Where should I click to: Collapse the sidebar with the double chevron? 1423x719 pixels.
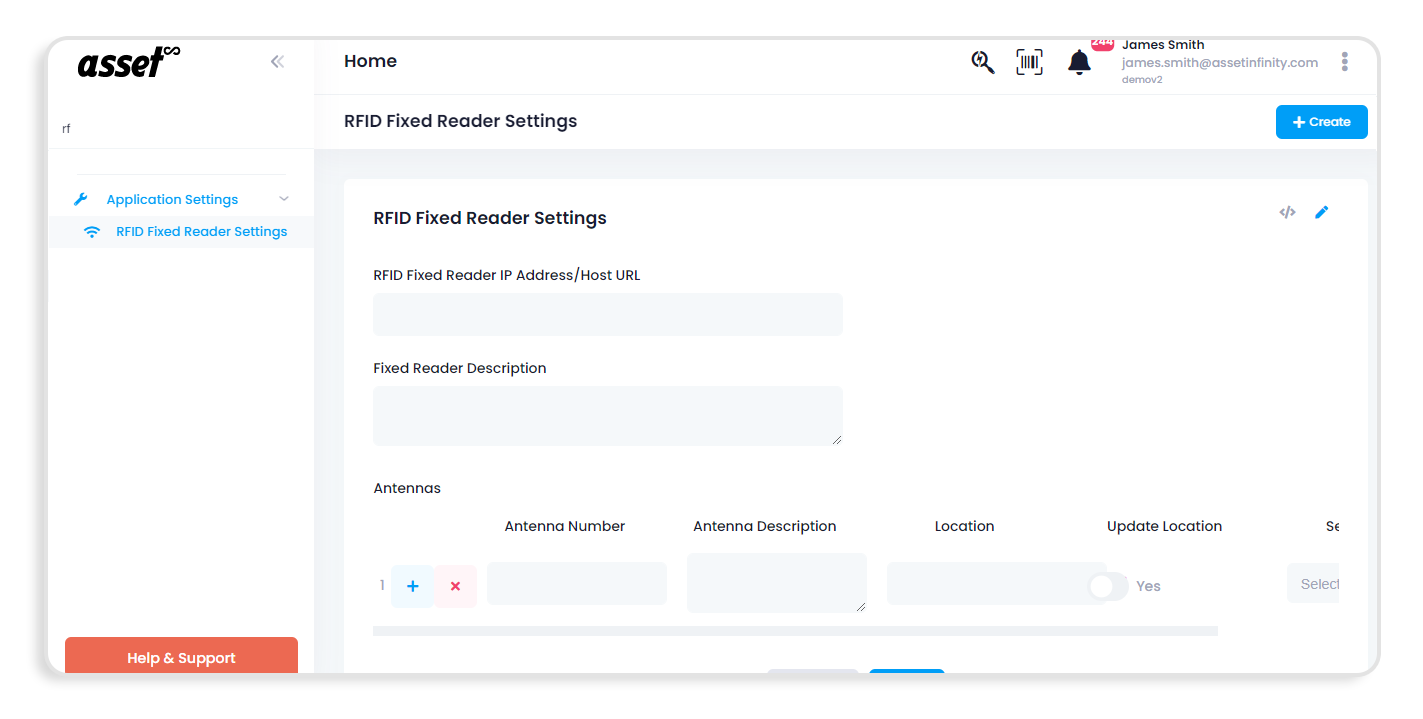[x=277, y=61]
